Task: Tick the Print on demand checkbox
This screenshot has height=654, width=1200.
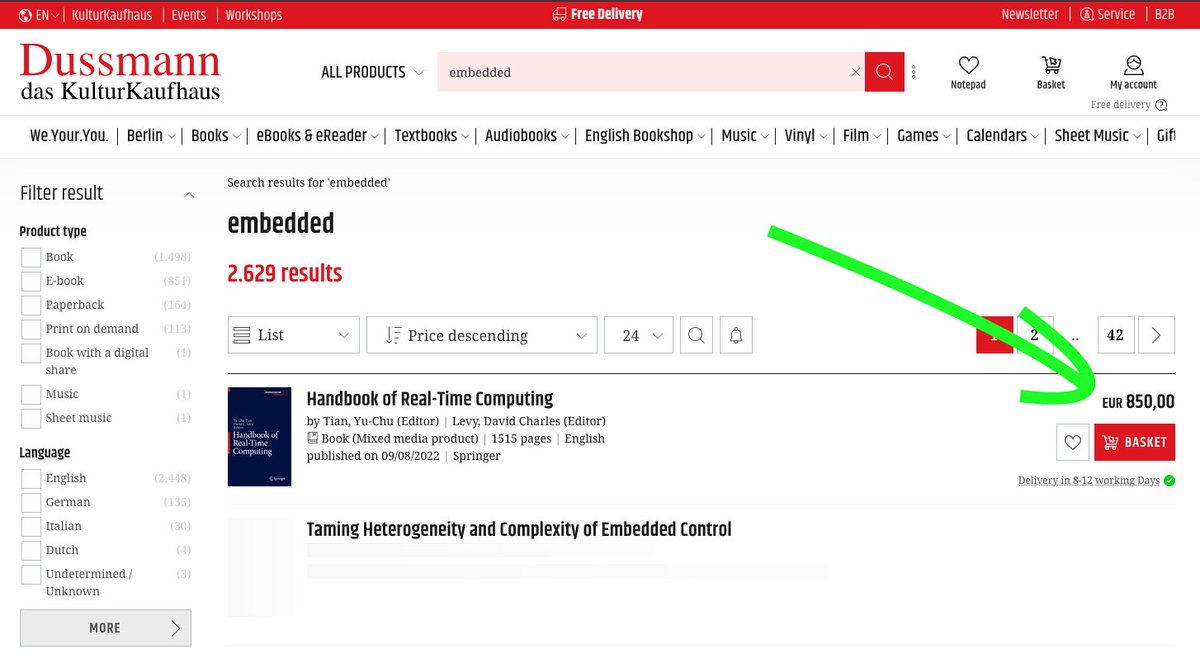Action: [x=31, y=329]
